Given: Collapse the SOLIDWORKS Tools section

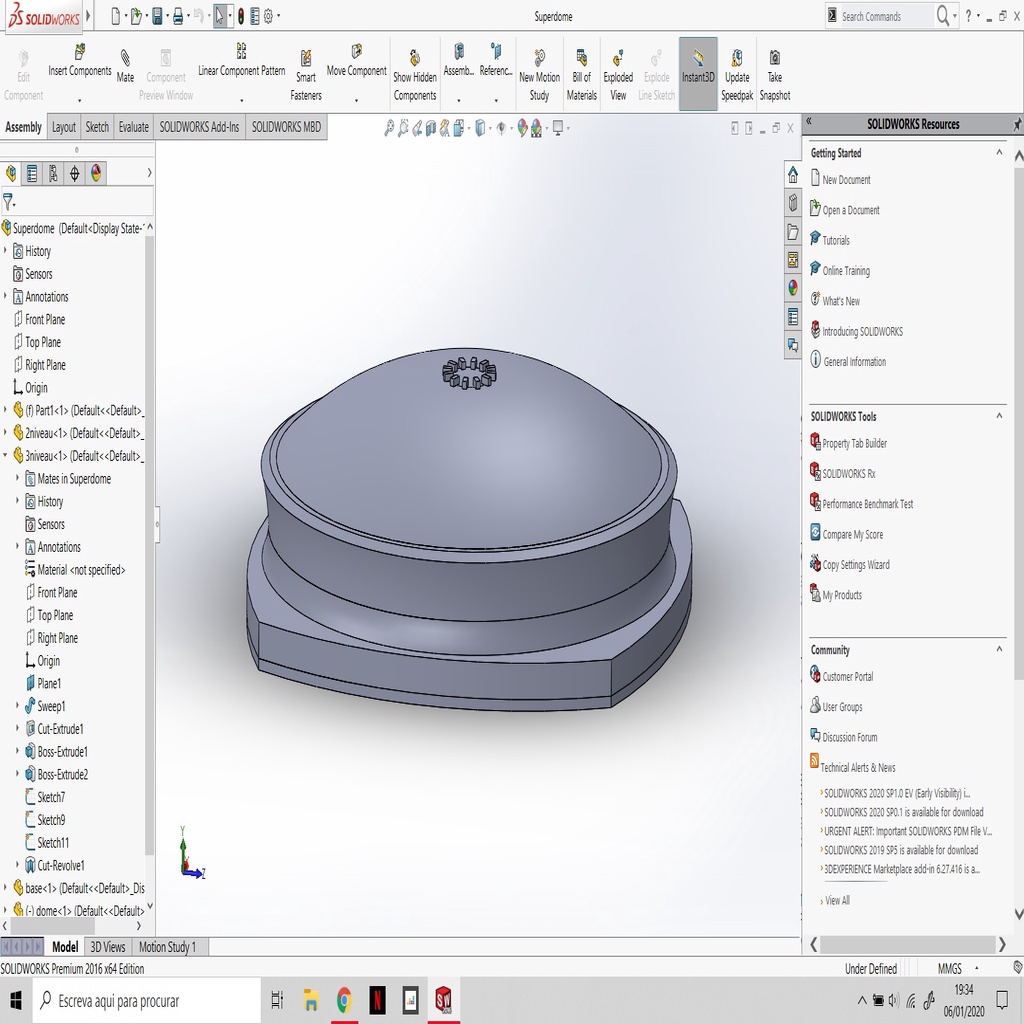Looking at the screenshot, I should (x=998, y=416).
